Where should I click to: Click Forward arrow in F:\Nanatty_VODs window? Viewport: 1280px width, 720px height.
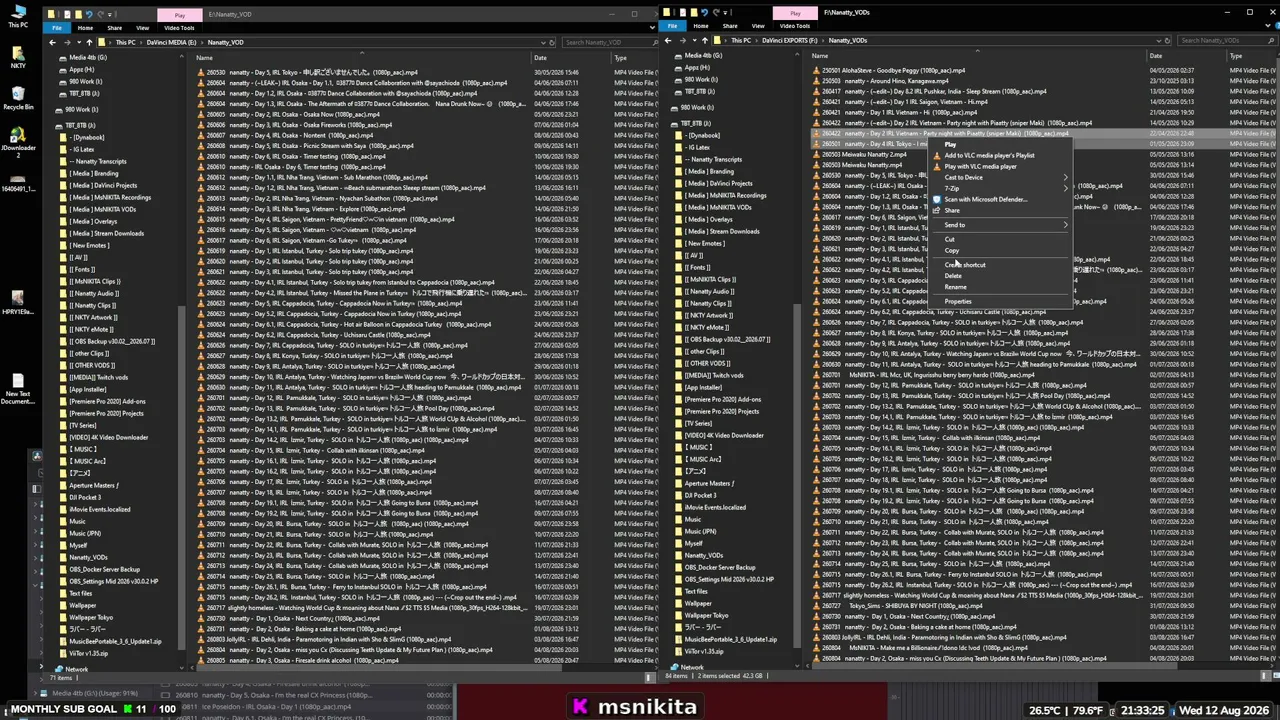681,41
